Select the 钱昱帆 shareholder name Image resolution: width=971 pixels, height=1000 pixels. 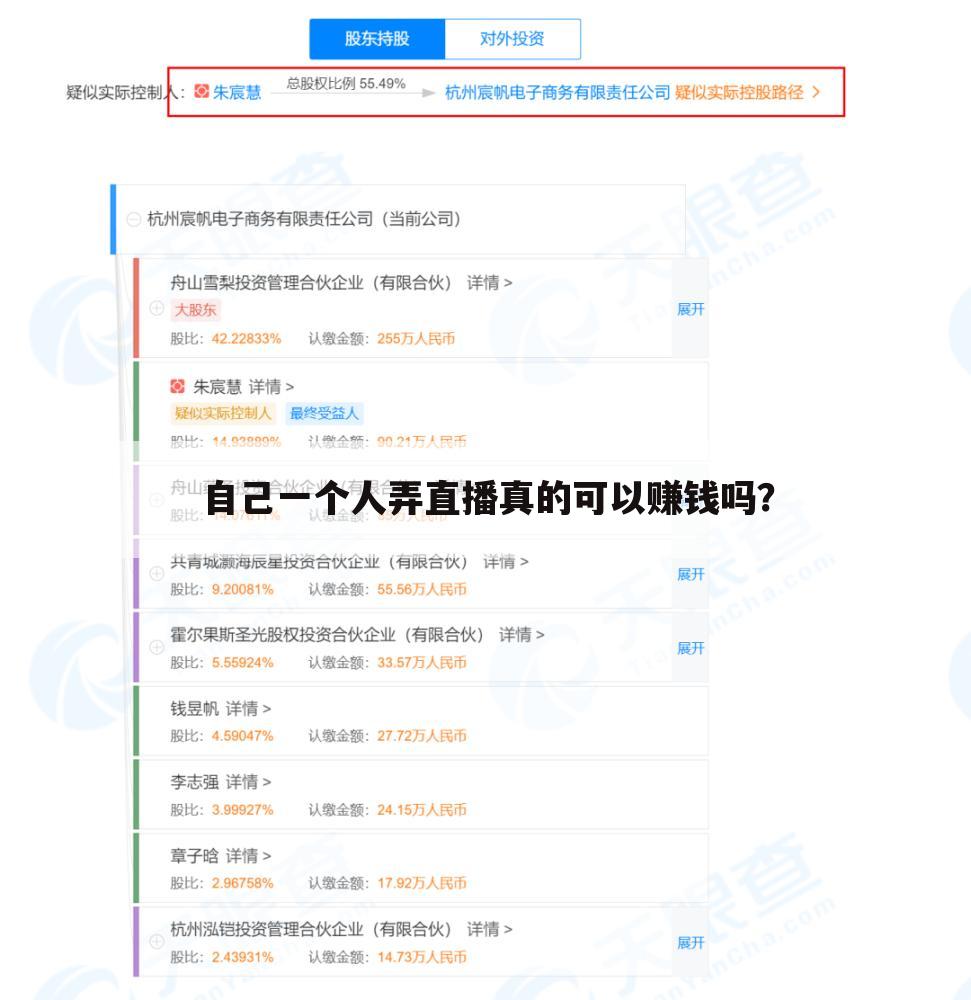tap(194, 709)
